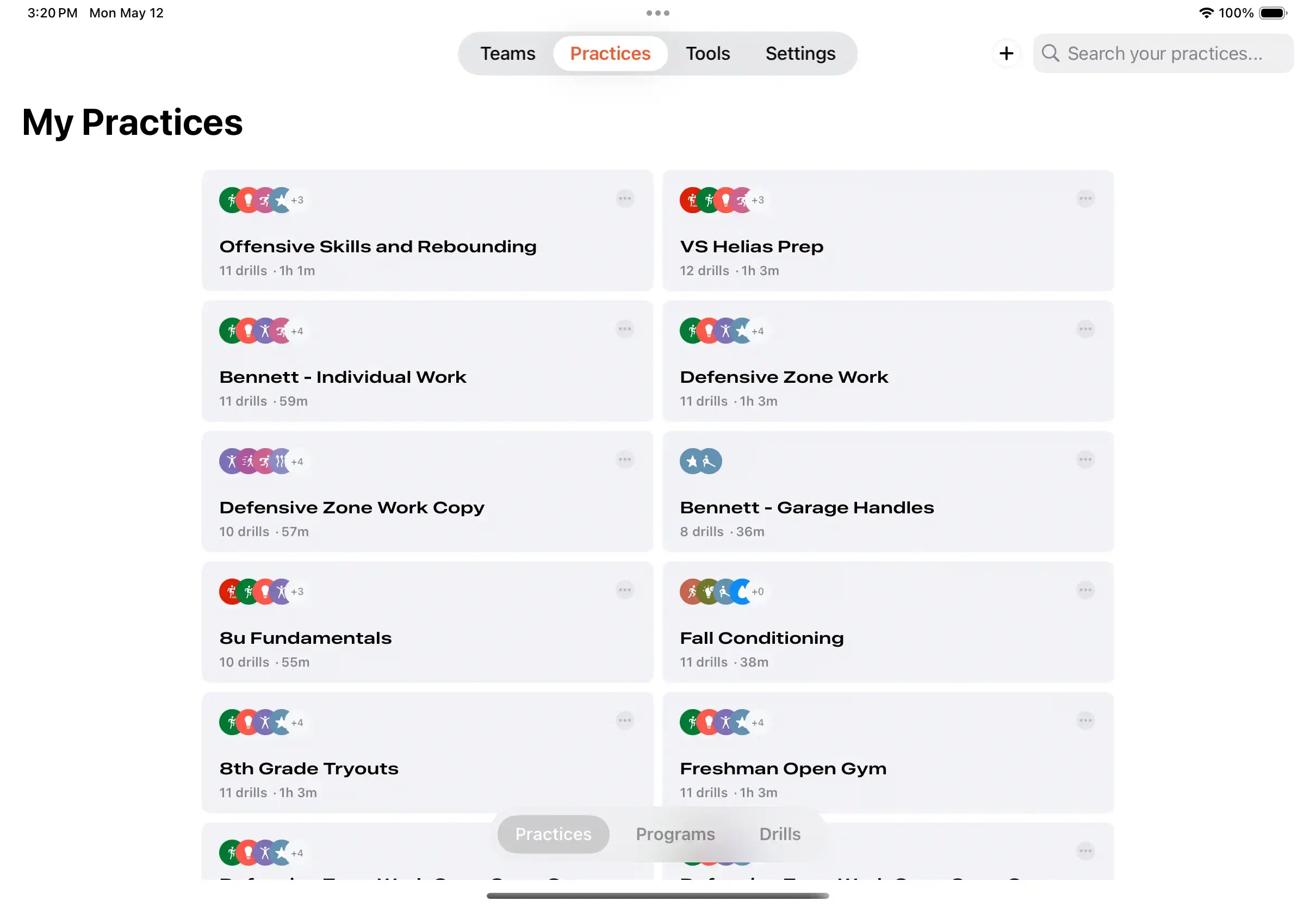Open options for Defensive Zone Work card
The image size is (1316, 907).
(1085, 329)
